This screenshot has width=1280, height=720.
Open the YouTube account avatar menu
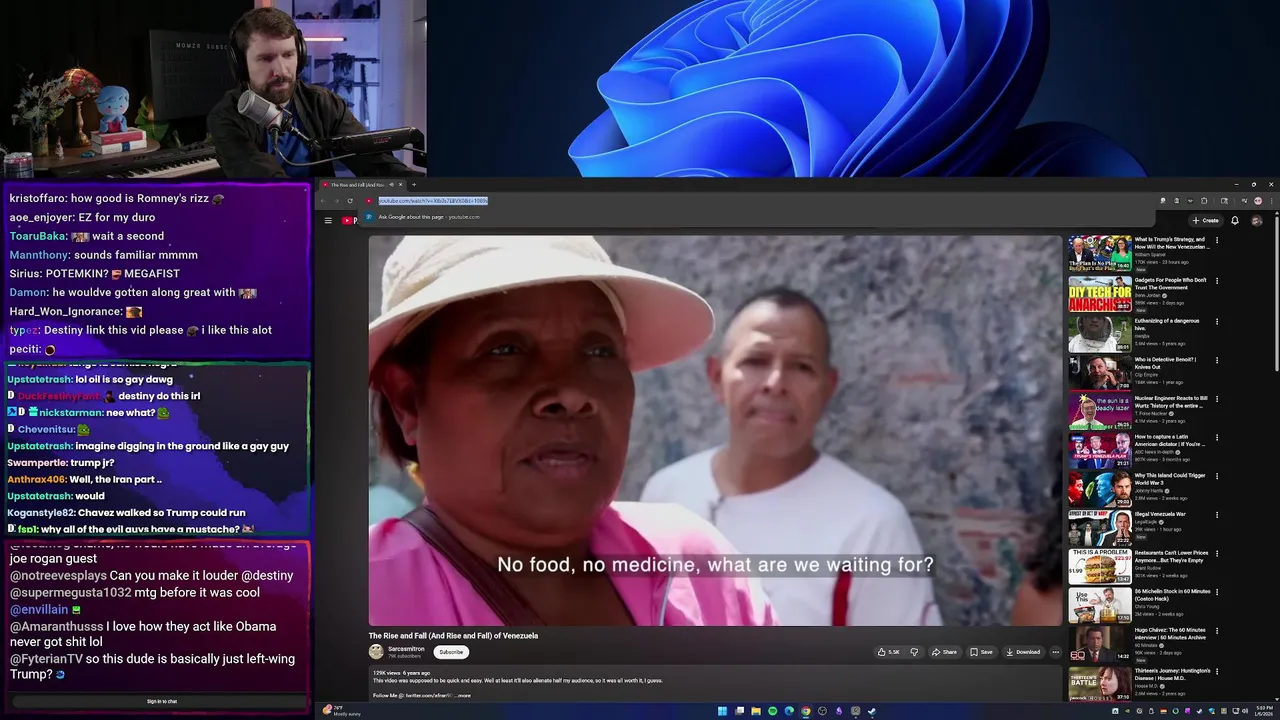(x=1257, y=220)
